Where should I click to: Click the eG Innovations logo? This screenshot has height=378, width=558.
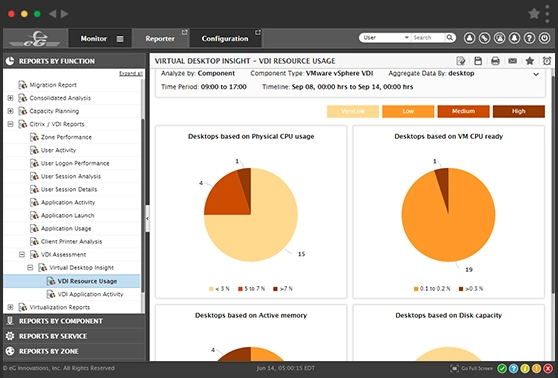coord(35,38)
